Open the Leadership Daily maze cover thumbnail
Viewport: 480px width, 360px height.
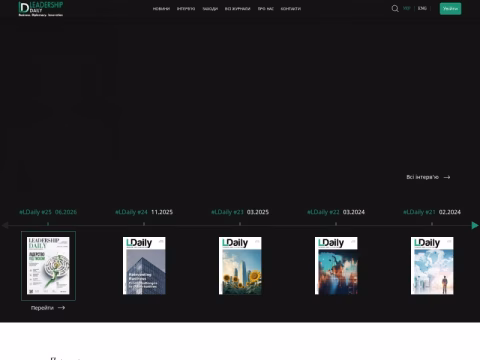48,266
